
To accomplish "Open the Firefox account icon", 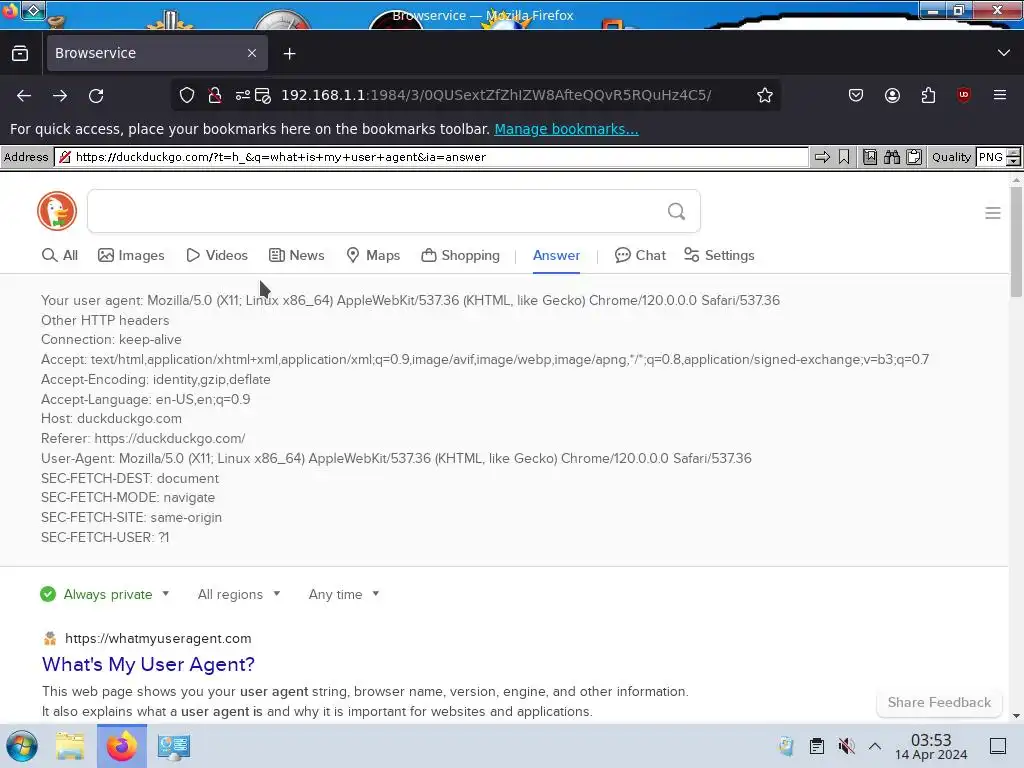I will click(892, 95).
